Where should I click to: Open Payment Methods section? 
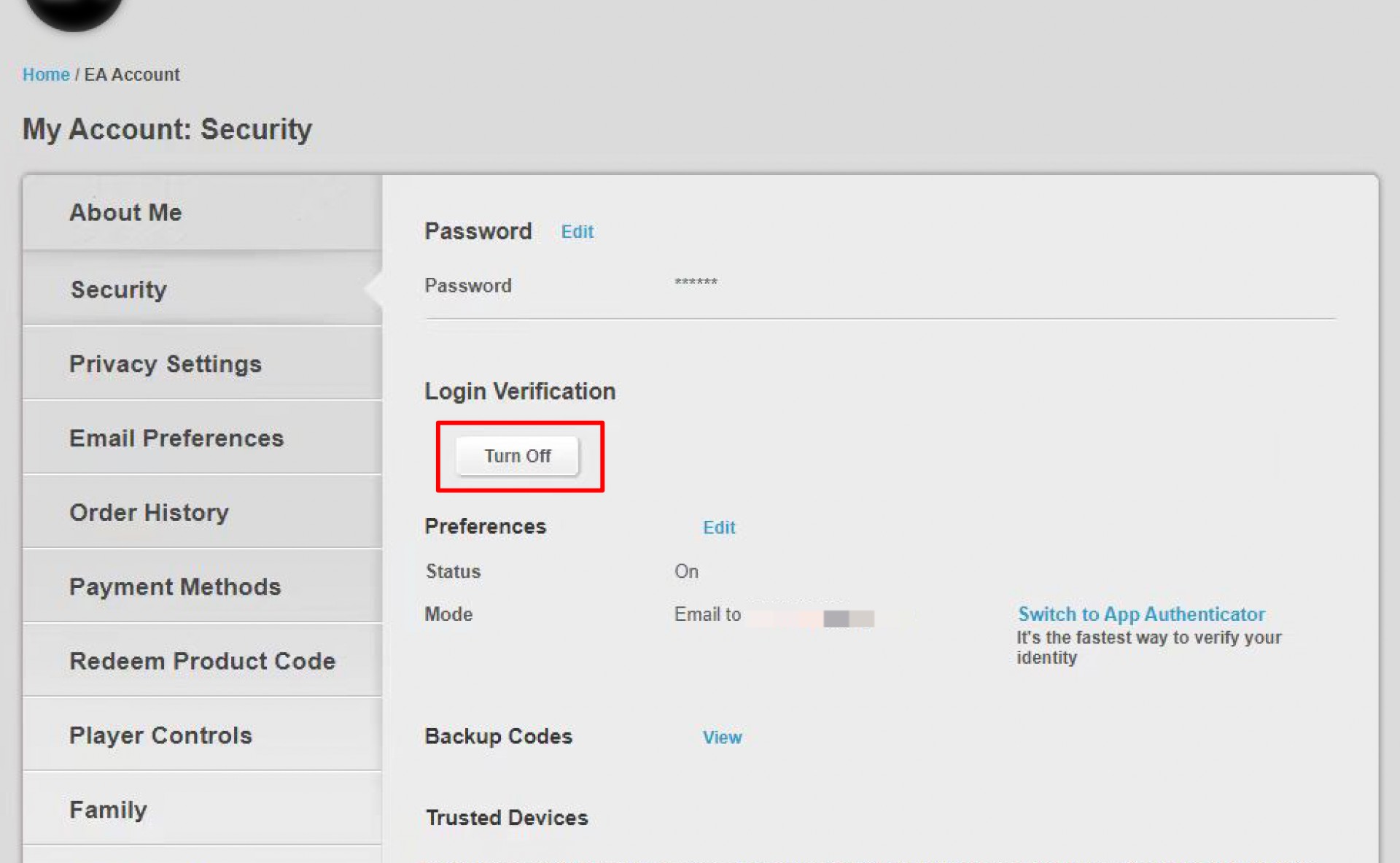pyautogui.click(x=202, y=587)
